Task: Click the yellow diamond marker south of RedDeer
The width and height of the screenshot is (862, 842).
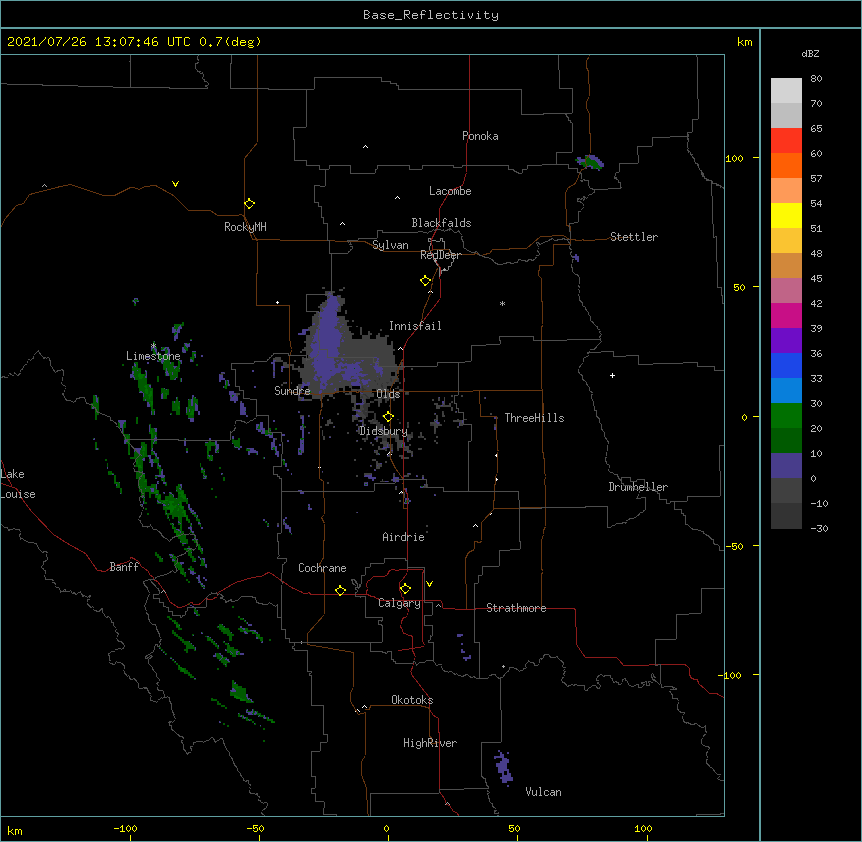Action: pos(425,281)
